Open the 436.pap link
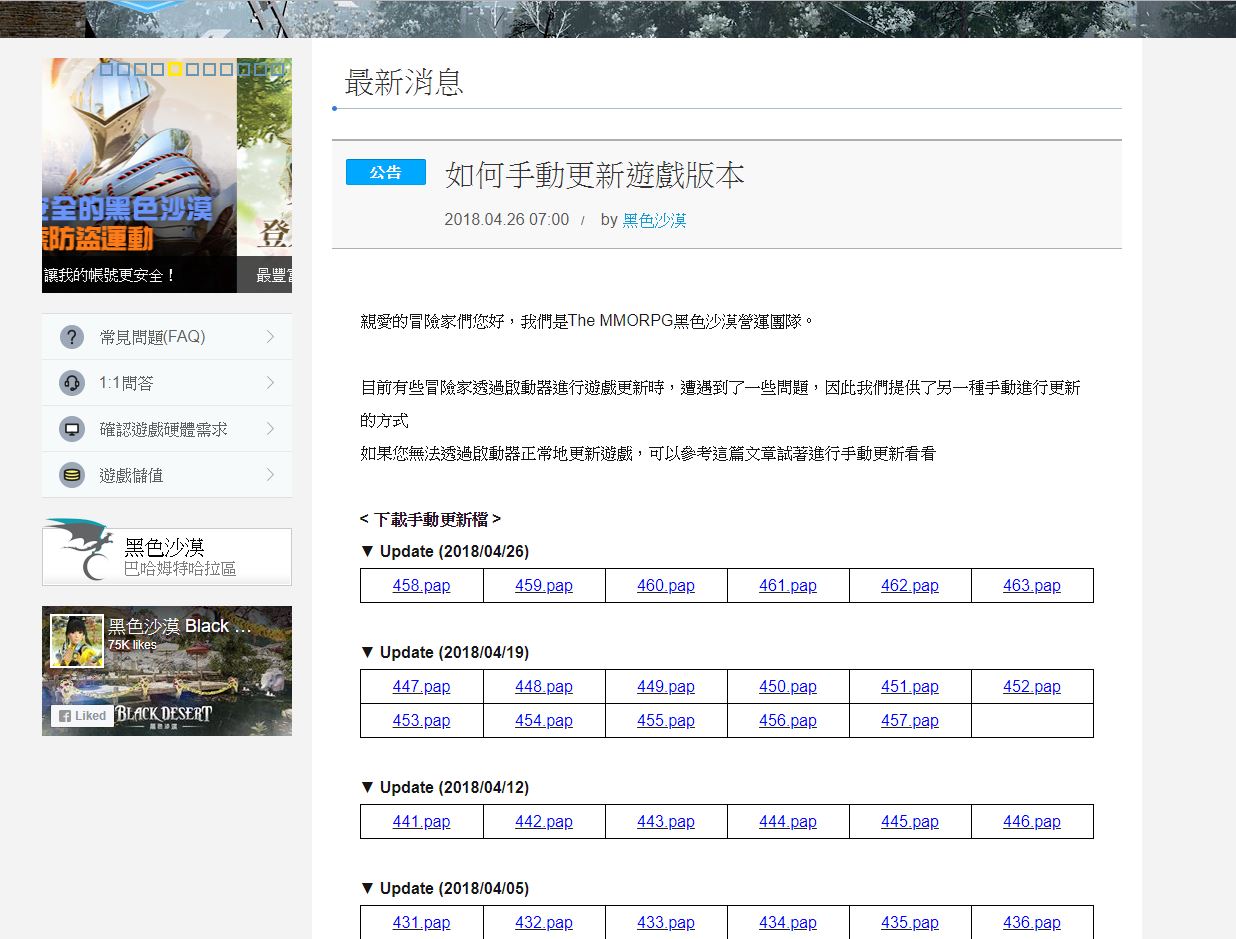This screenshot has height=939, width=1236. [x=1032, y=923]
